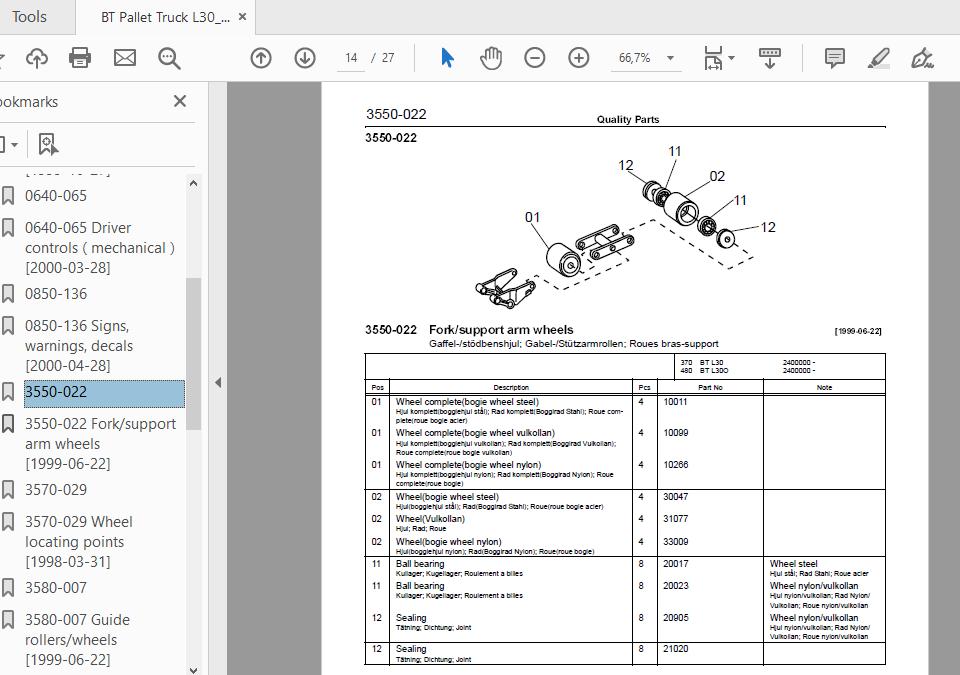
Task: Select the arrow selection tool
Action: tap(448, 58)
